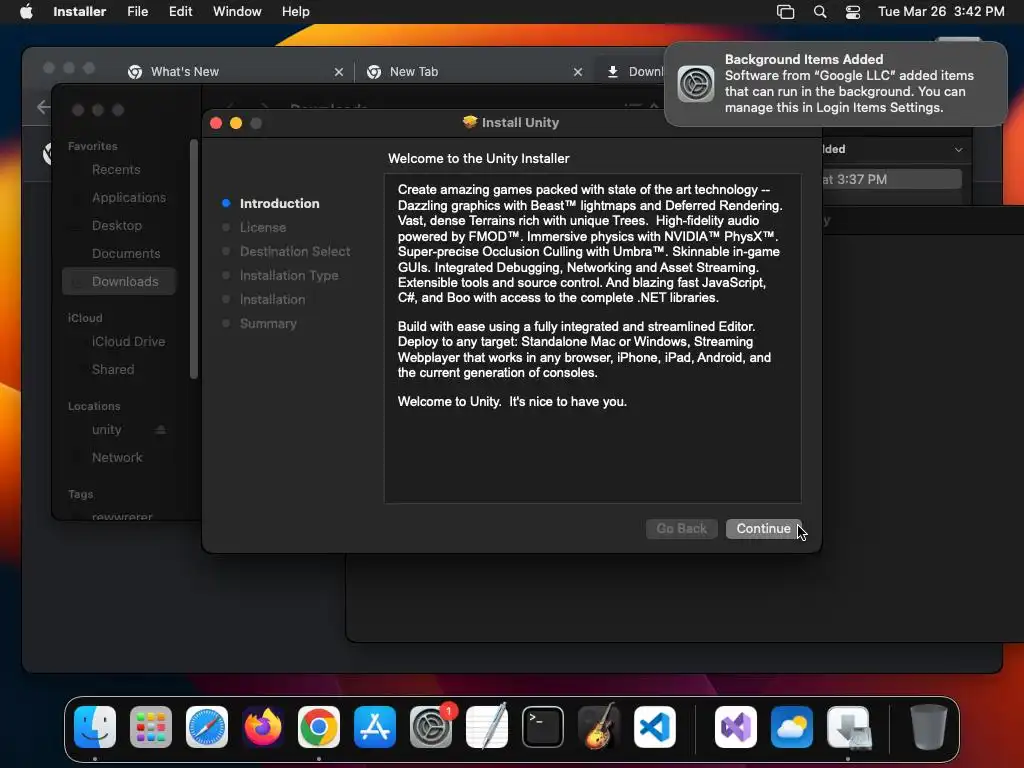Open the cloud weather app in Dock
Image resolution: width=1024 pixels, height=768 pixels.
click(792, 727)
